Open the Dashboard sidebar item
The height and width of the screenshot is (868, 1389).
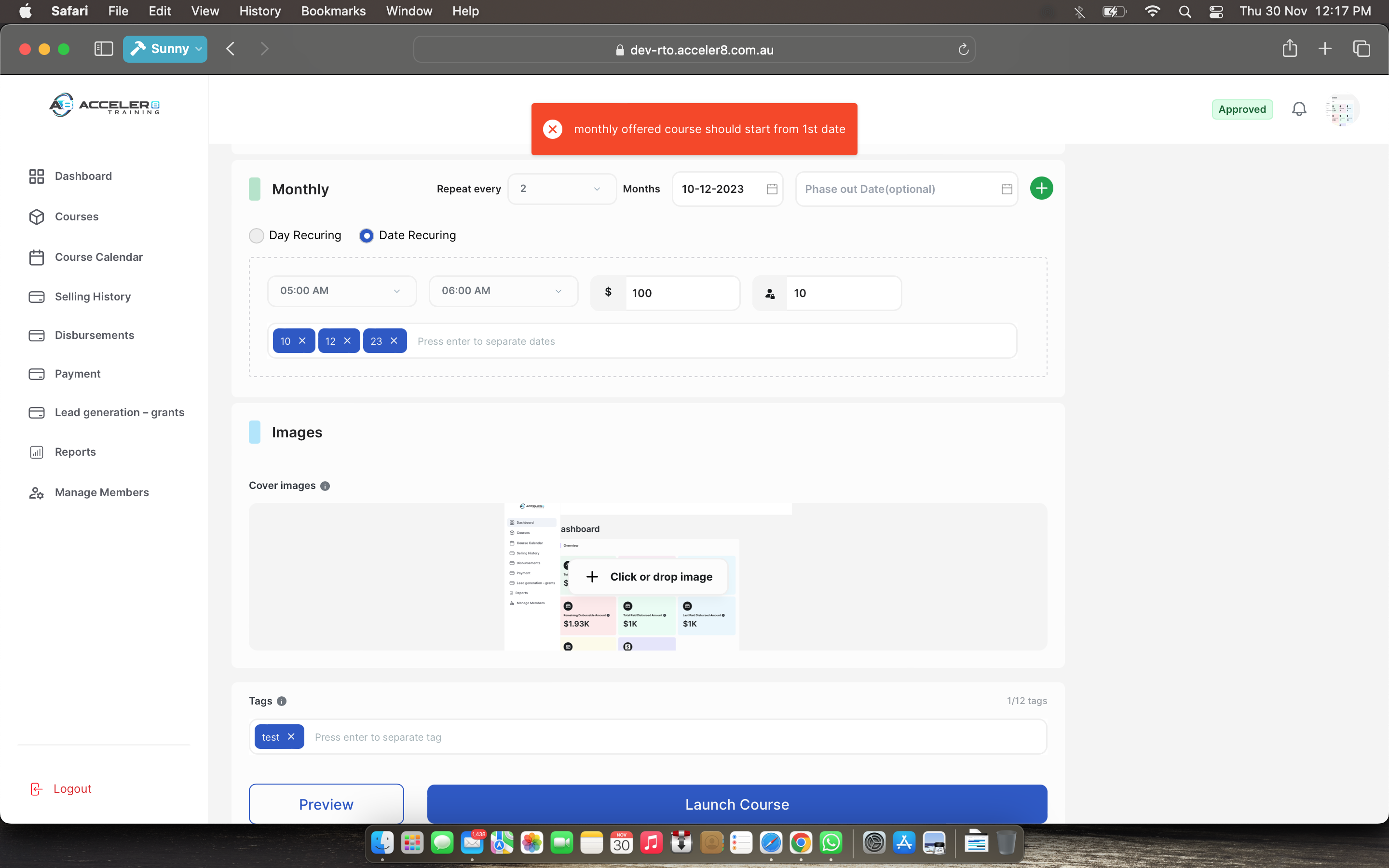[70, 176]
